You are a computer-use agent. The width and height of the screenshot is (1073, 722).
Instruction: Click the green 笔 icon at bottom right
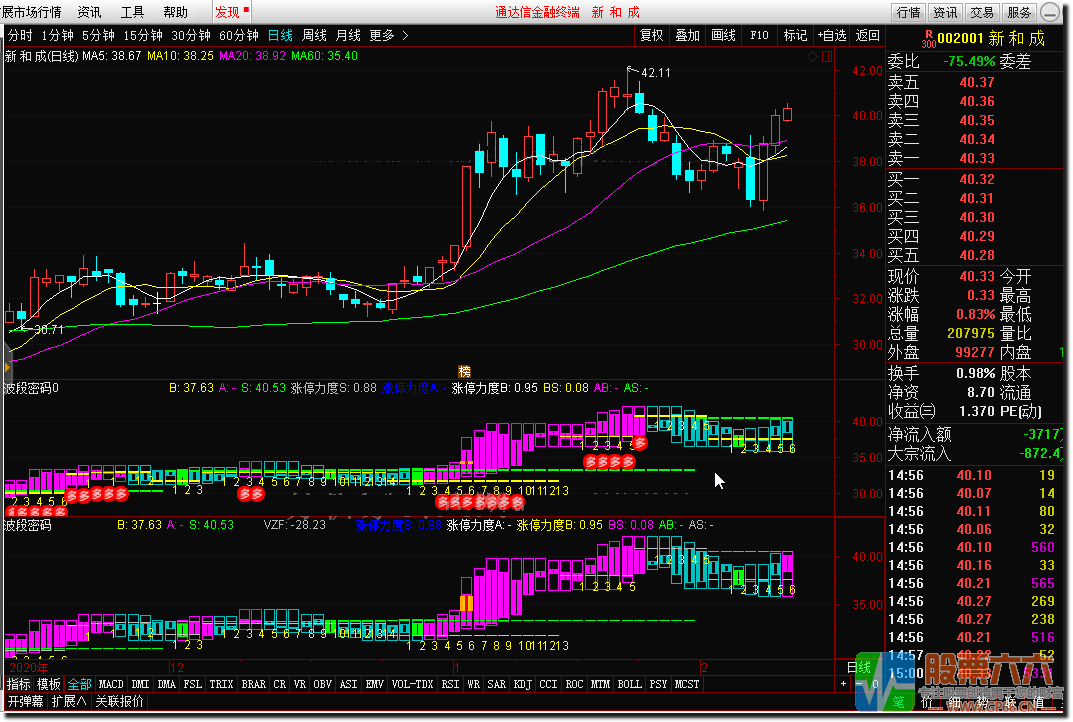(899, 701)
